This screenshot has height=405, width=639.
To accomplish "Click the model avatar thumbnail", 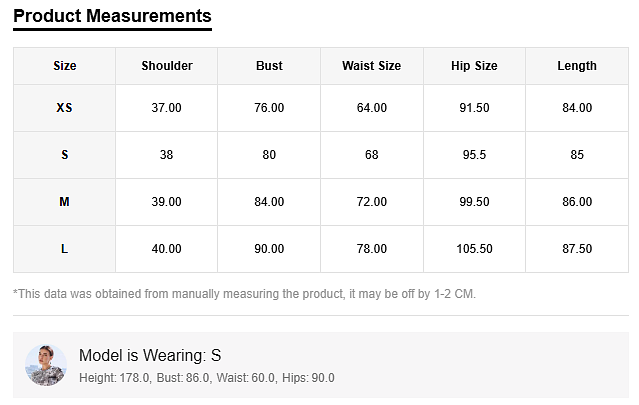I will (x=46, y=366).
